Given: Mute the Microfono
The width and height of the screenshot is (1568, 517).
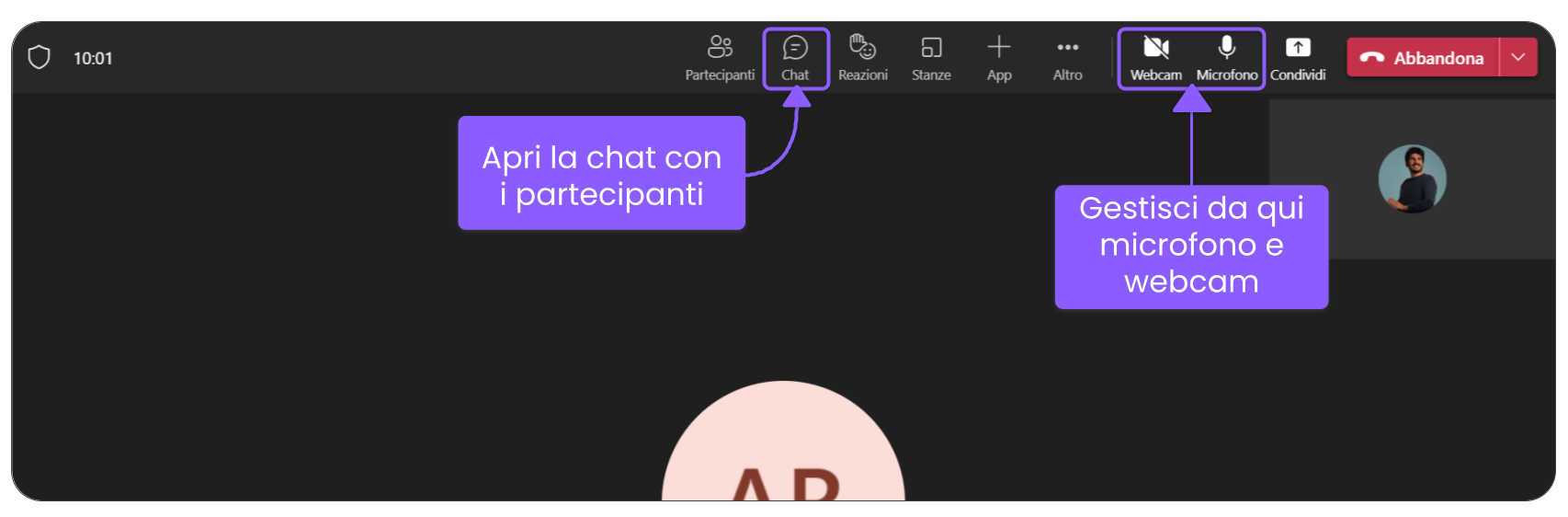Looking at the screenshot, I should (1226, 58).
